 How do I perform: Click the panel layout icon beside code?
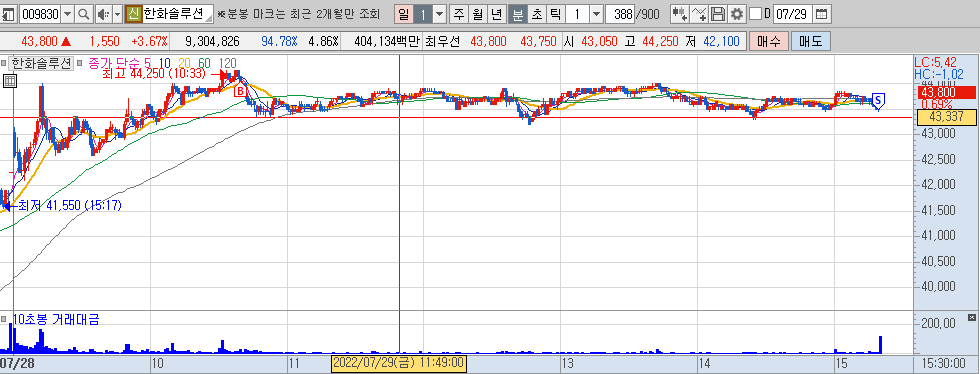click(x=9, y=14)
